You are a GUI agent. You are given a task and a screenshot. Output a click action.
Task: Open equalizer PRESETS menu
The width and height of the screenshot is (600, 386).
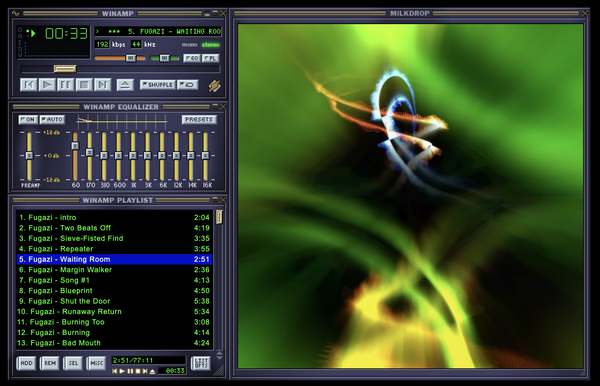point(199,119)
